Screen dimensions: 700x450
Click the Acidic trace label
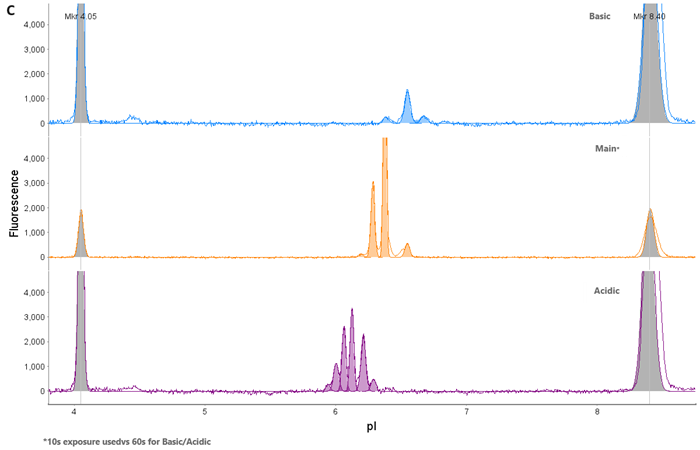point(607,291)
